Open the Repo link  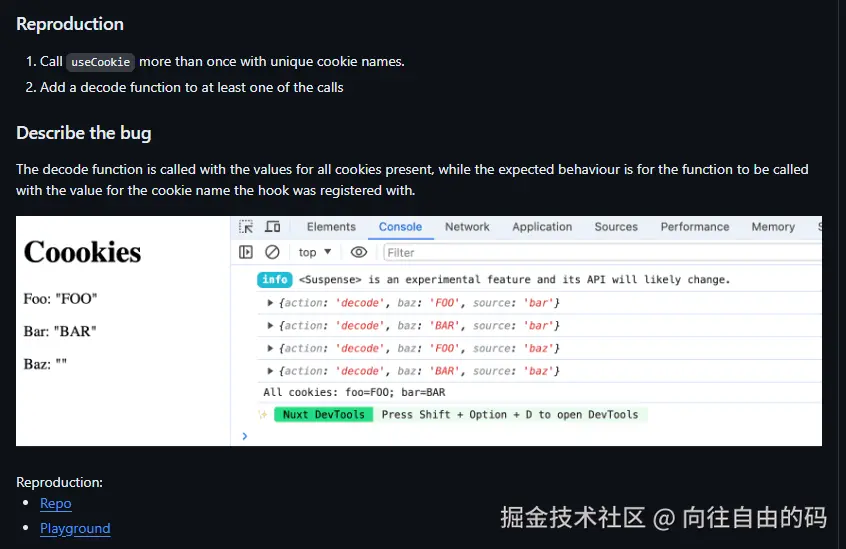point(56,503)
